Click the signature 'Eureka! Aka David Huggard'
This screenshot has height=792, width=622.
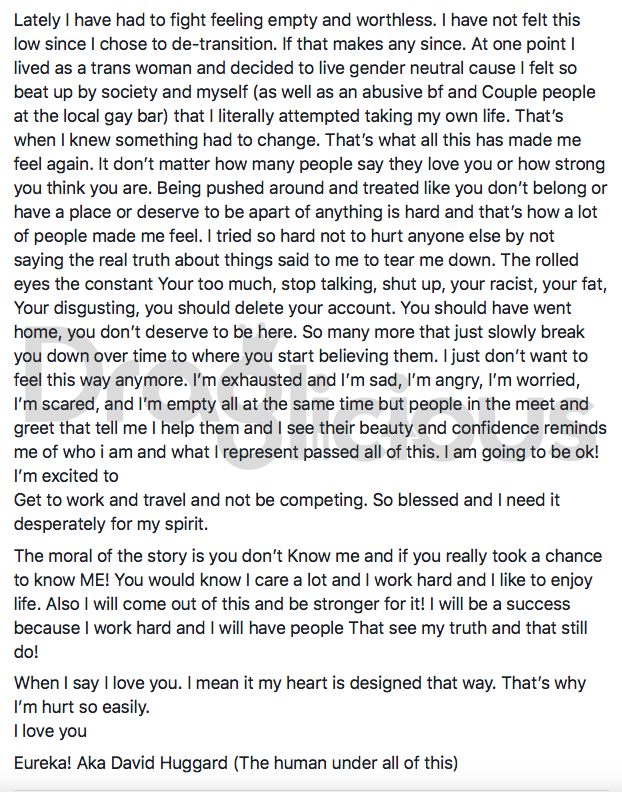121,763
